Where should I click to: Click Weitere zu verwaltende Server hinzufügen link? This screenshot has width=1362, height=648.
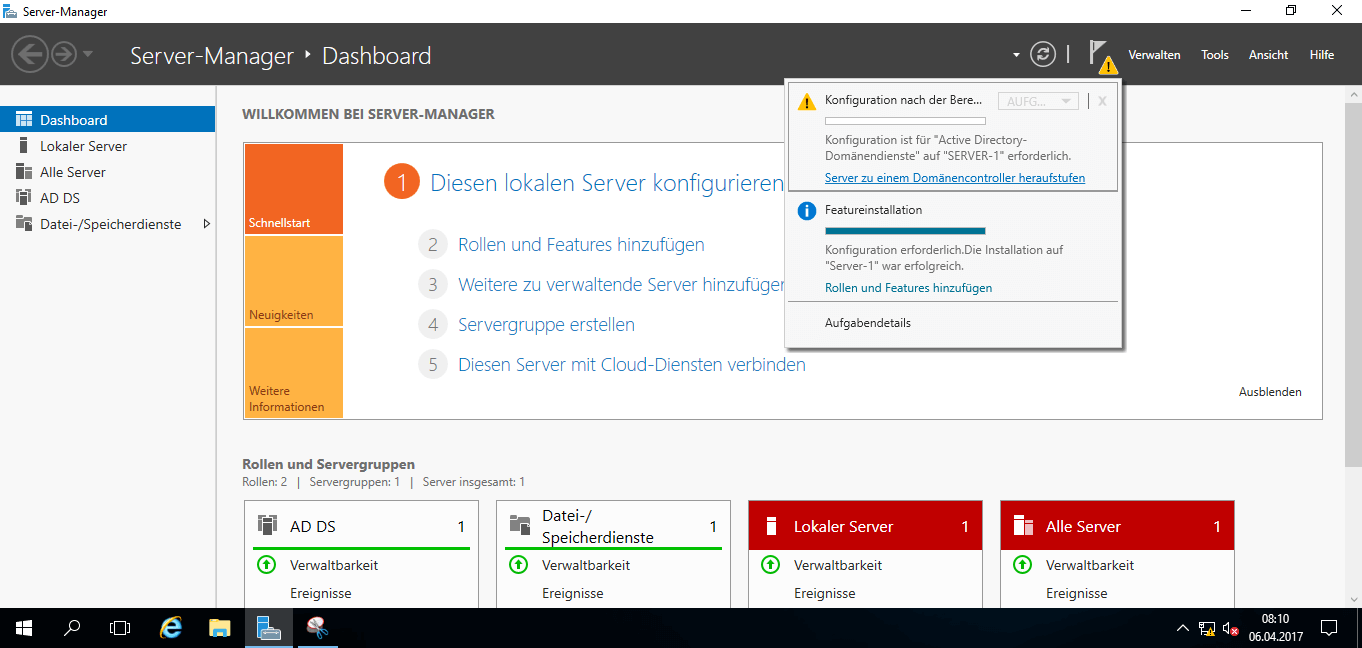[x=621, y=285]
